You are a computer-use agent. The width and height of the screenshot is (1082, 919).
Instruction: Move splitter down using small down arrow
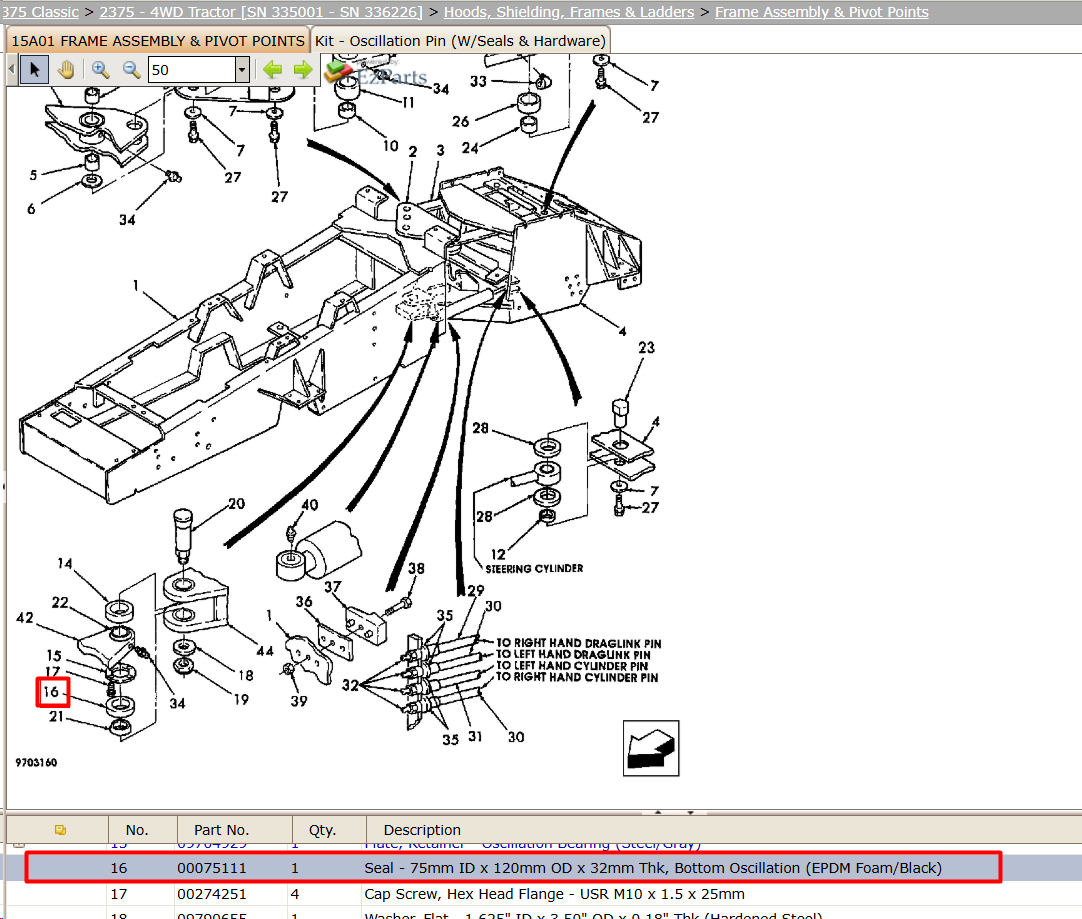click(x=690, y=813)
